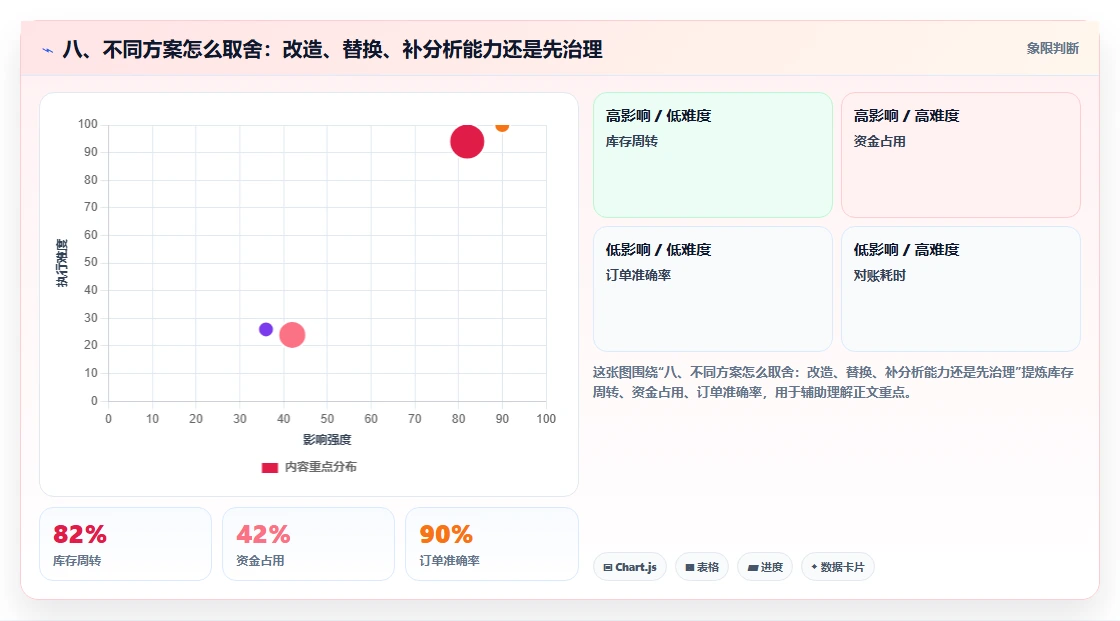This screenshot has height=621, width=1120.
Task: Click the icon in the 进度 tag
Action: tap(753, 567)
